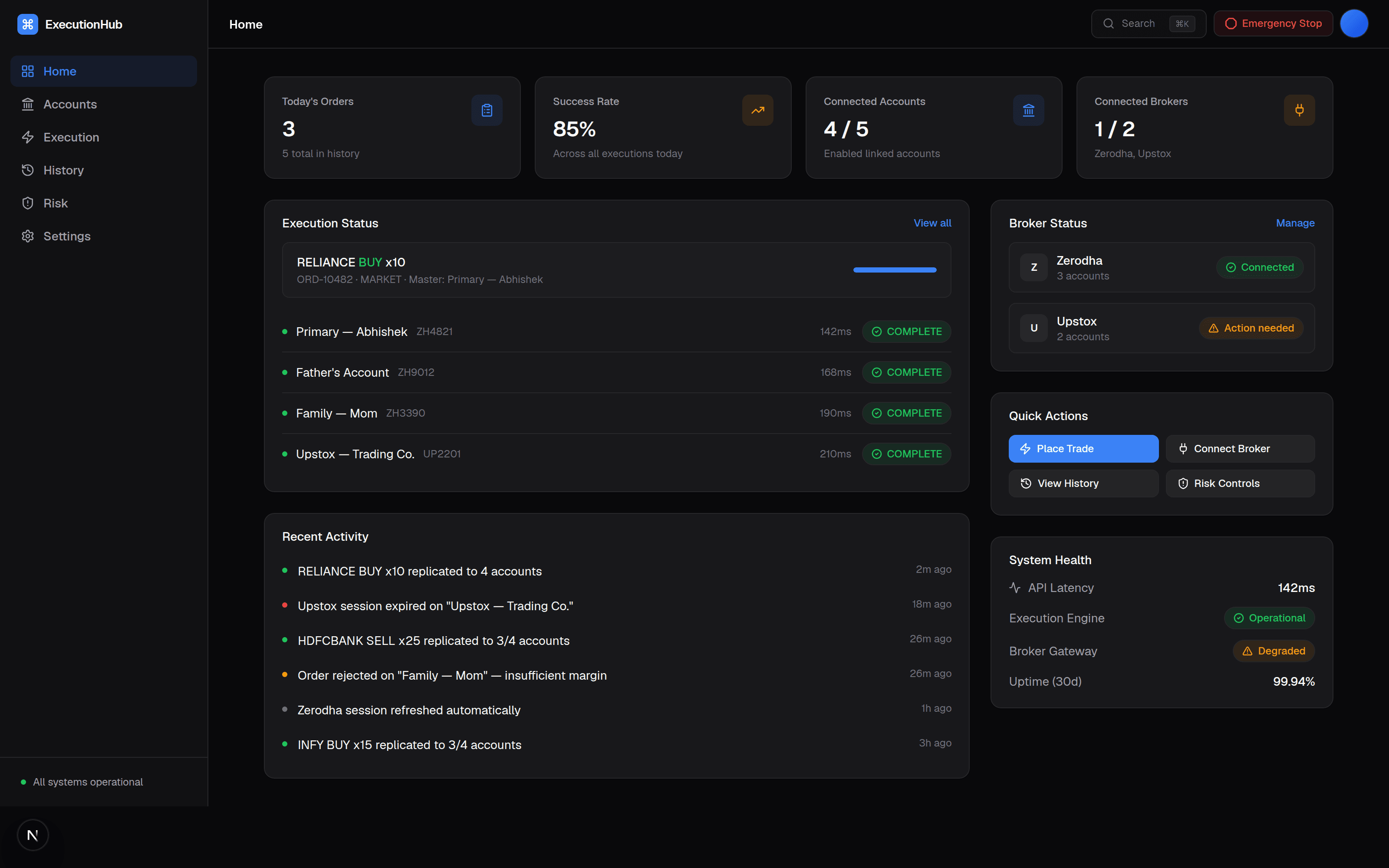Viewport: 1389px width, 868px height.
Task: Click the ⌘K shortcut badge
Action: click(x=1182, y=23)
